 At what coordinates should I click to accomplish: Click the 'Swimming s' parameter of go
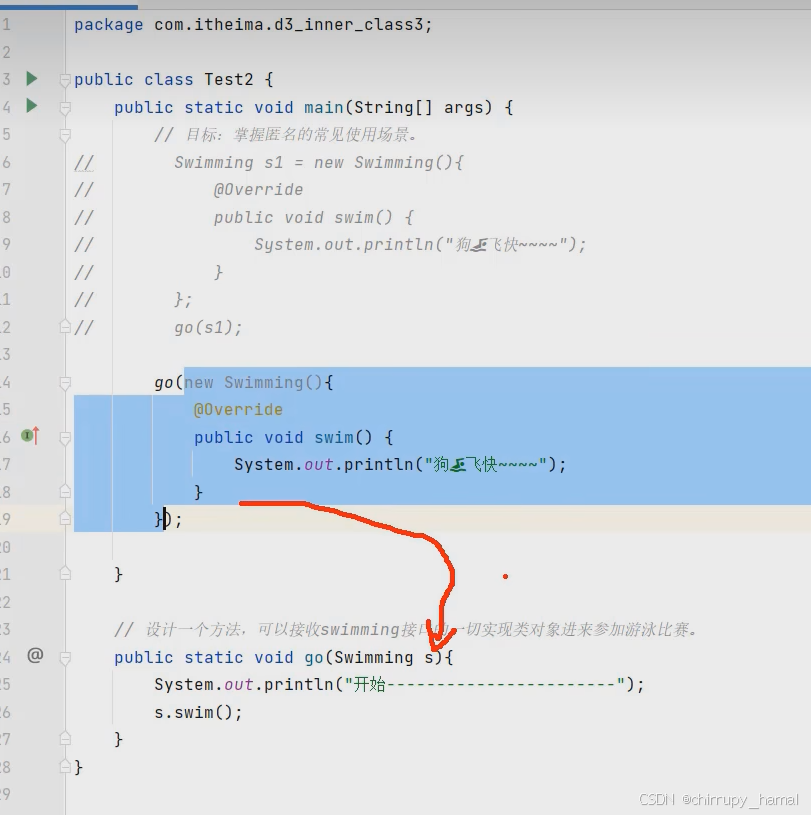point(384,658)
